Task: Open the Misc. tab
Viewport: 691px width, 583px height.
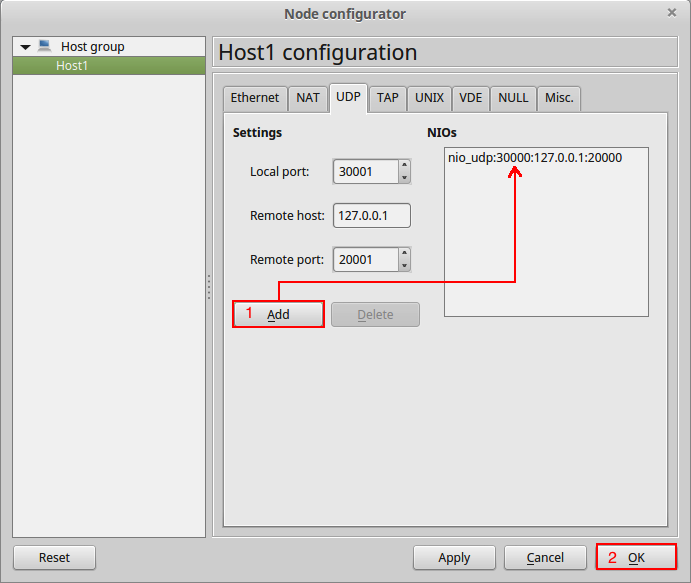Action: pyautogui.click(x=559, y=98)
